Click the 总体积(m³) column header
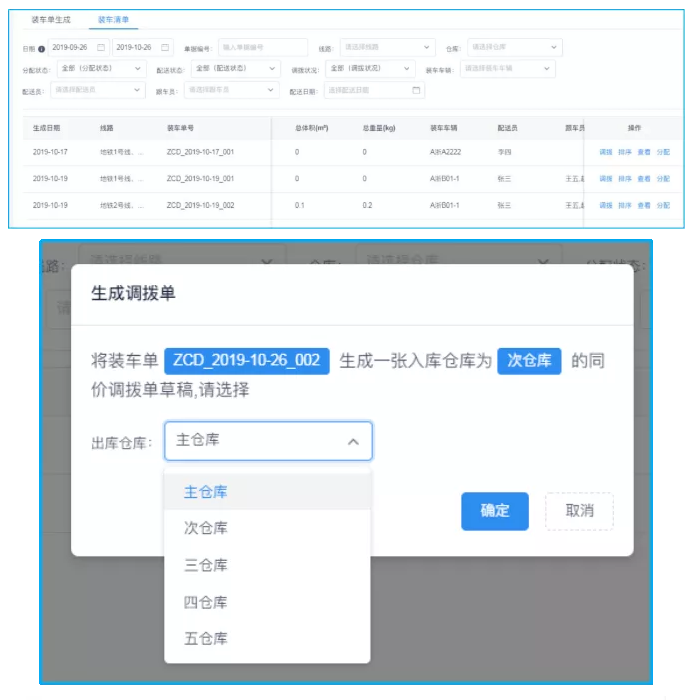This screenshot has height=700, width=696. coord(311,128)
